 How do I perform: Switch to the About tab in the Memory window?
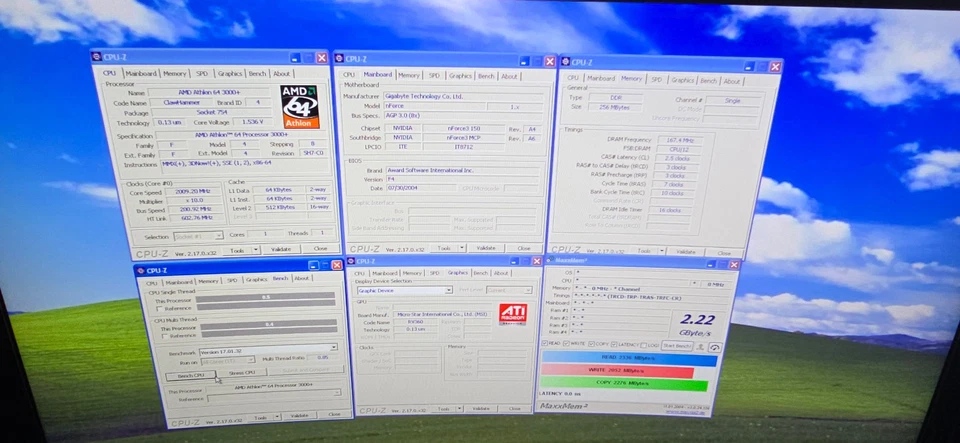click(732, 81)
